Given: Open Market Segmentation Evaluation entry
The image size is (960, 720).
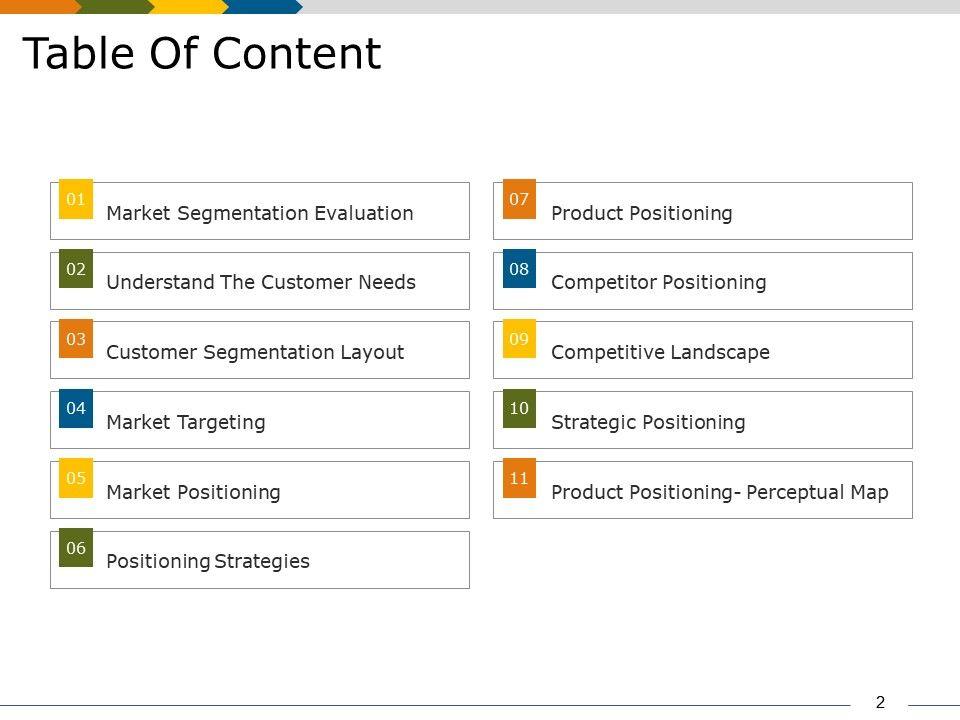Looking at the screenshot, I should click(x=259, y=213).
